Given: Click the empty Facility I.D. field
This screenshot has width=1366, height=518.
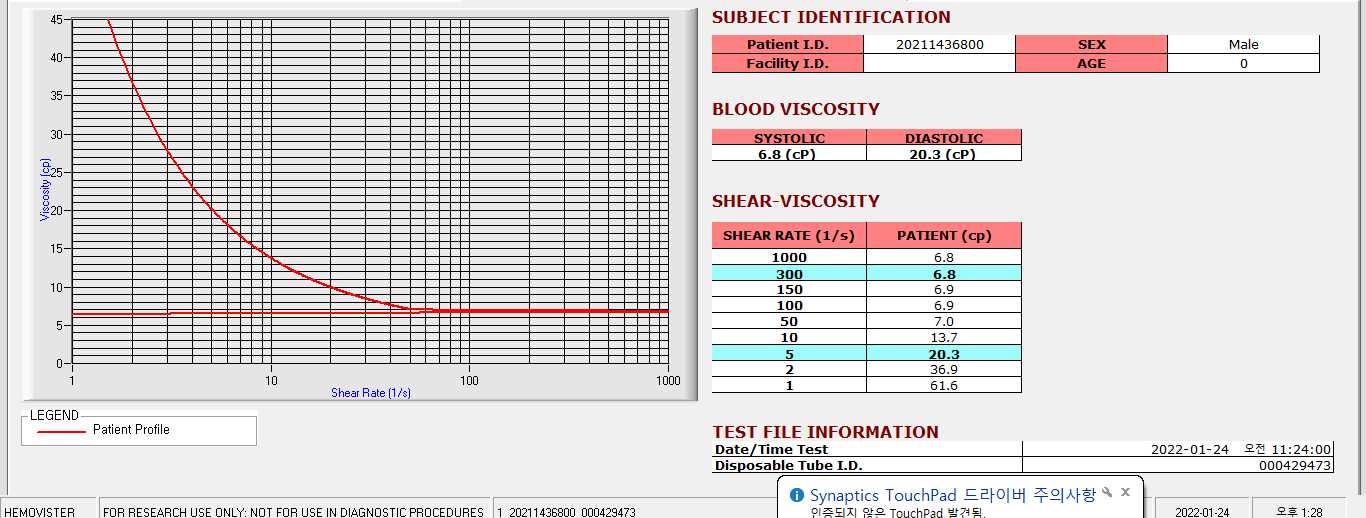Looking at the screenshot, I should 939,64.
